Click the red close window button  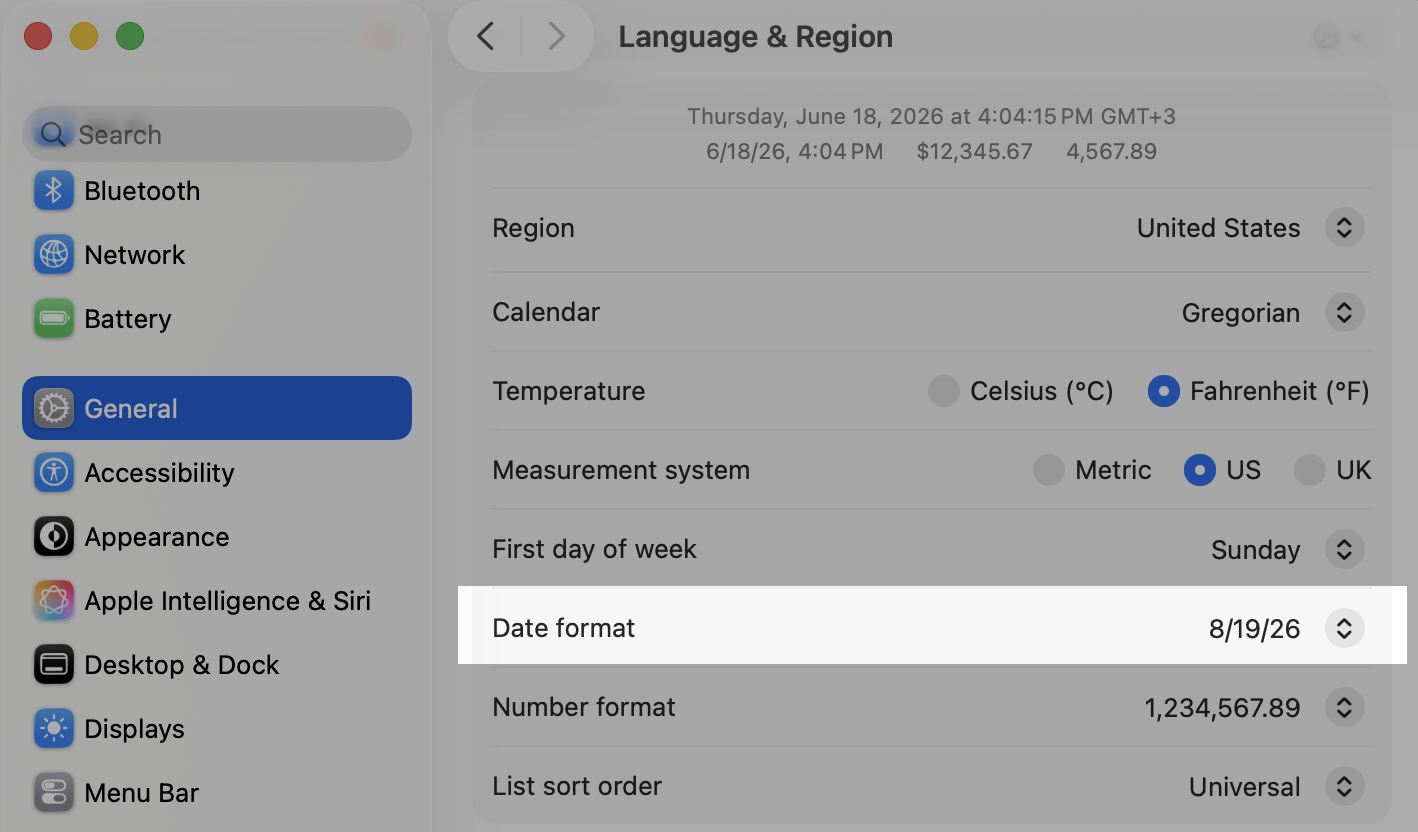pos(38,37)
